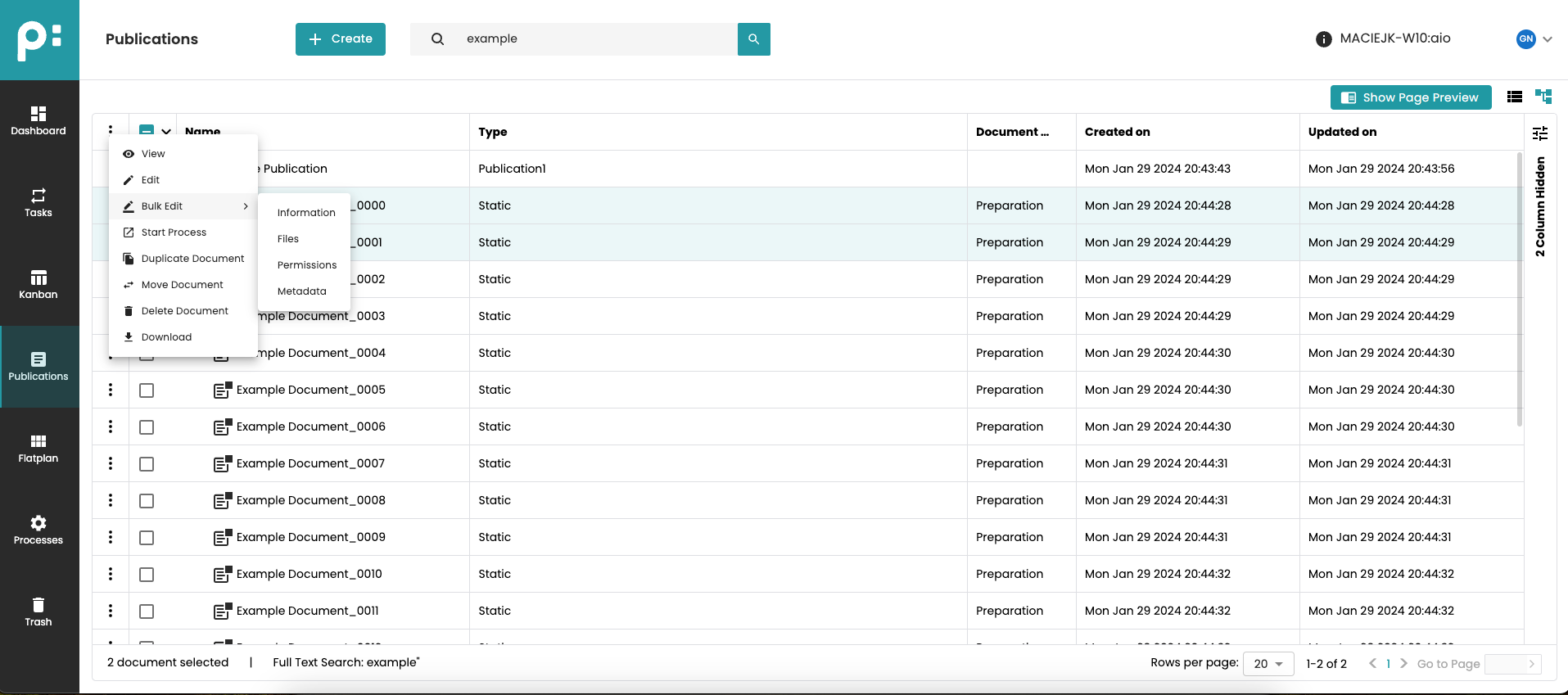Go to Tasks in the sidebar
Image resolution: width=1568 pixels, height=695 pixels.
pos(38,203)
